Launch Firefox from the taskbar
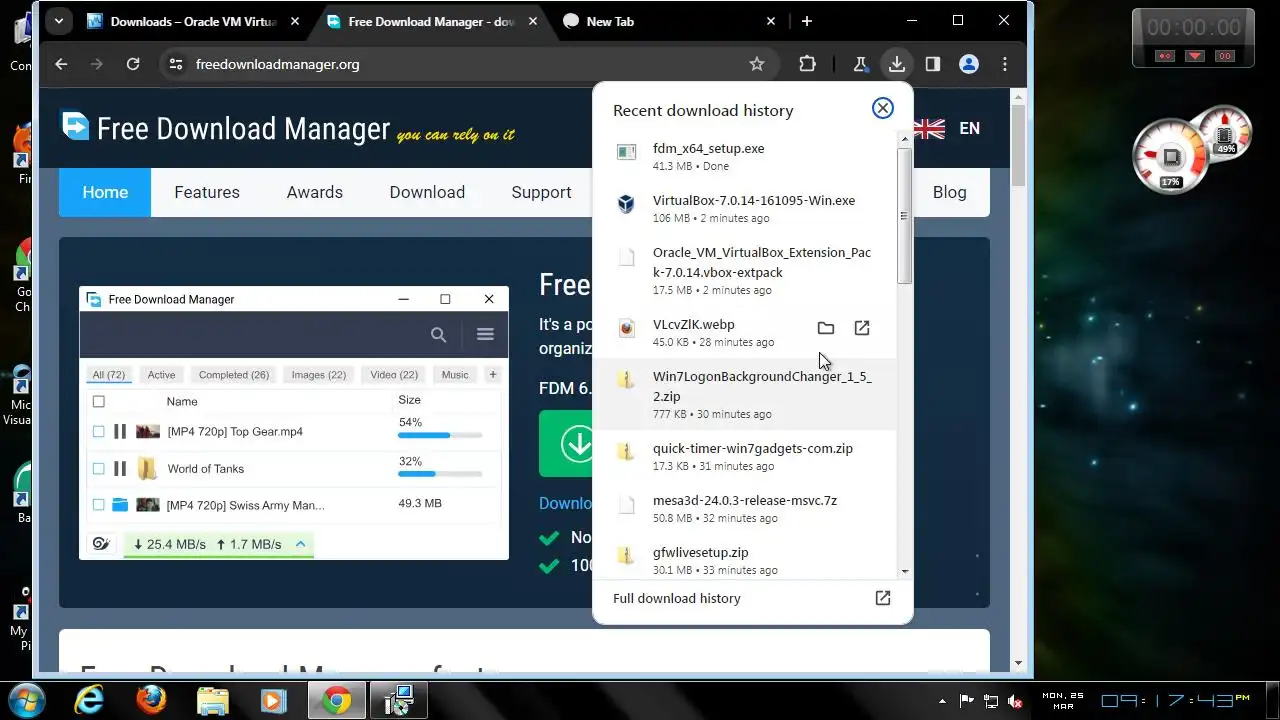The height and width of the screenshot is (720, 1280). 151,700
